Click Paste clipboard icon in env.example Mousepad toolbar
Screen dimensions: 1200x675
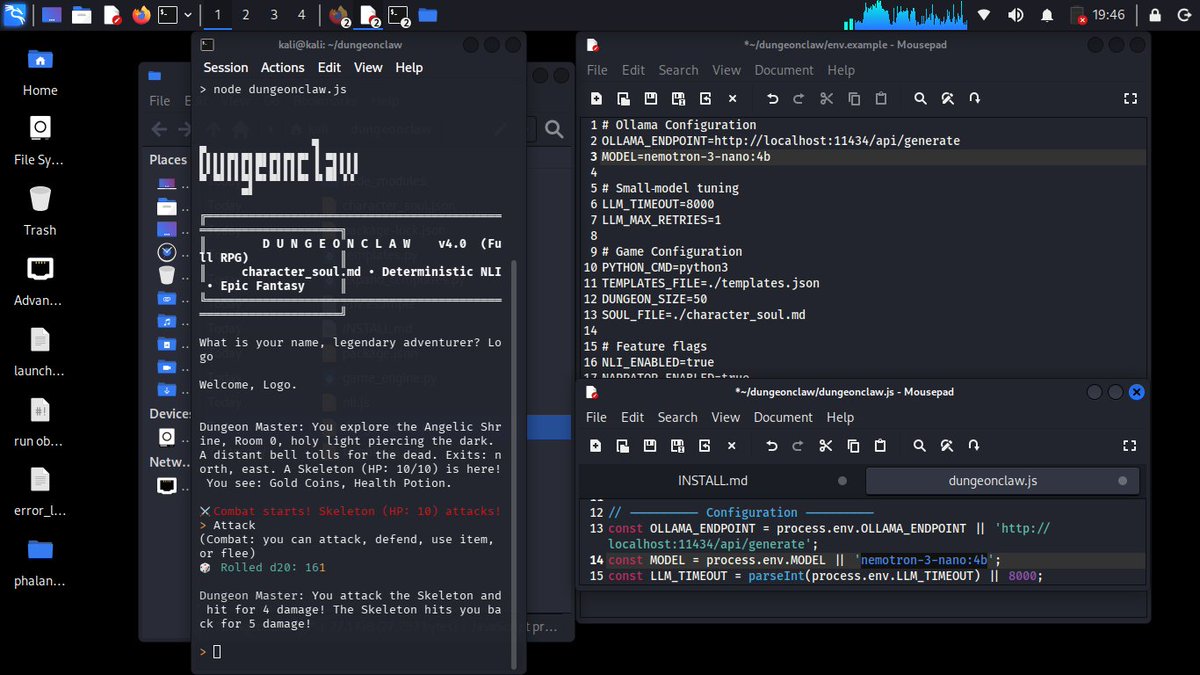click(x=881, y=98)
